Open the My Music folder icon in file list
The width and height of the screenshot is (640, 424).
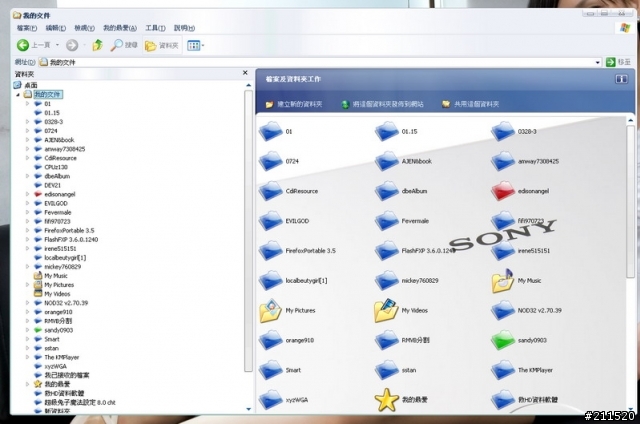pos(502,281)
